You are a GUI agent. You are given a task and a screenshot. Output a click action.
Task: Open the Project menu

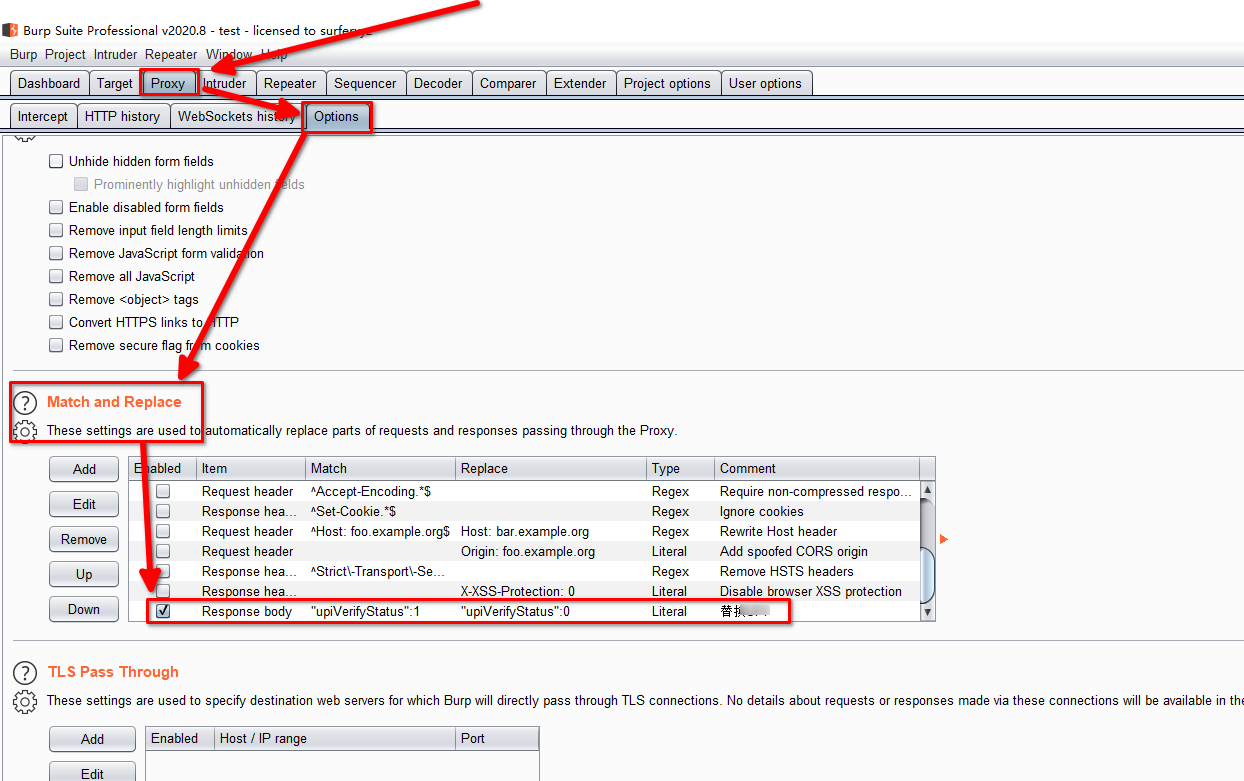click(65, 54)
